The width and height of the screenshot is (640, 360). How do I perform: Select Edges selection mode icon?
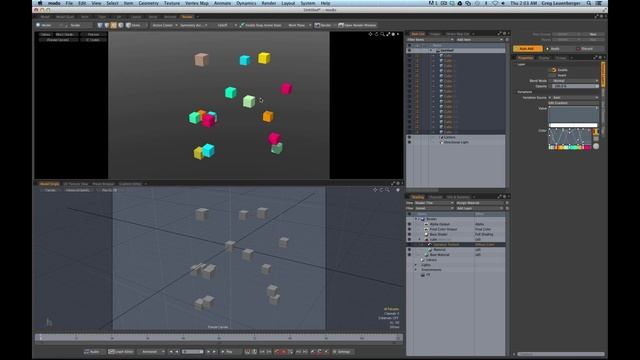[x=107, y=25]
